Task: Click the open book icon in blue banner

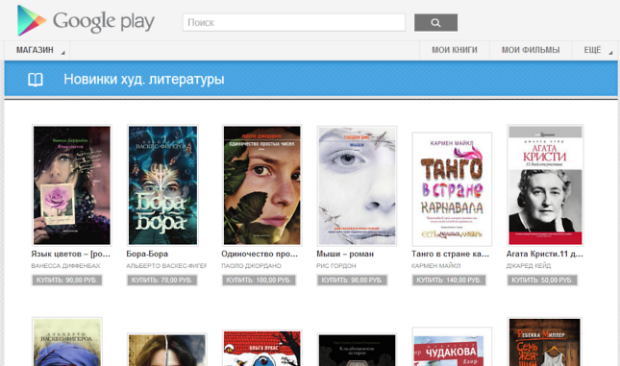Action: click(x=36, y=79)
